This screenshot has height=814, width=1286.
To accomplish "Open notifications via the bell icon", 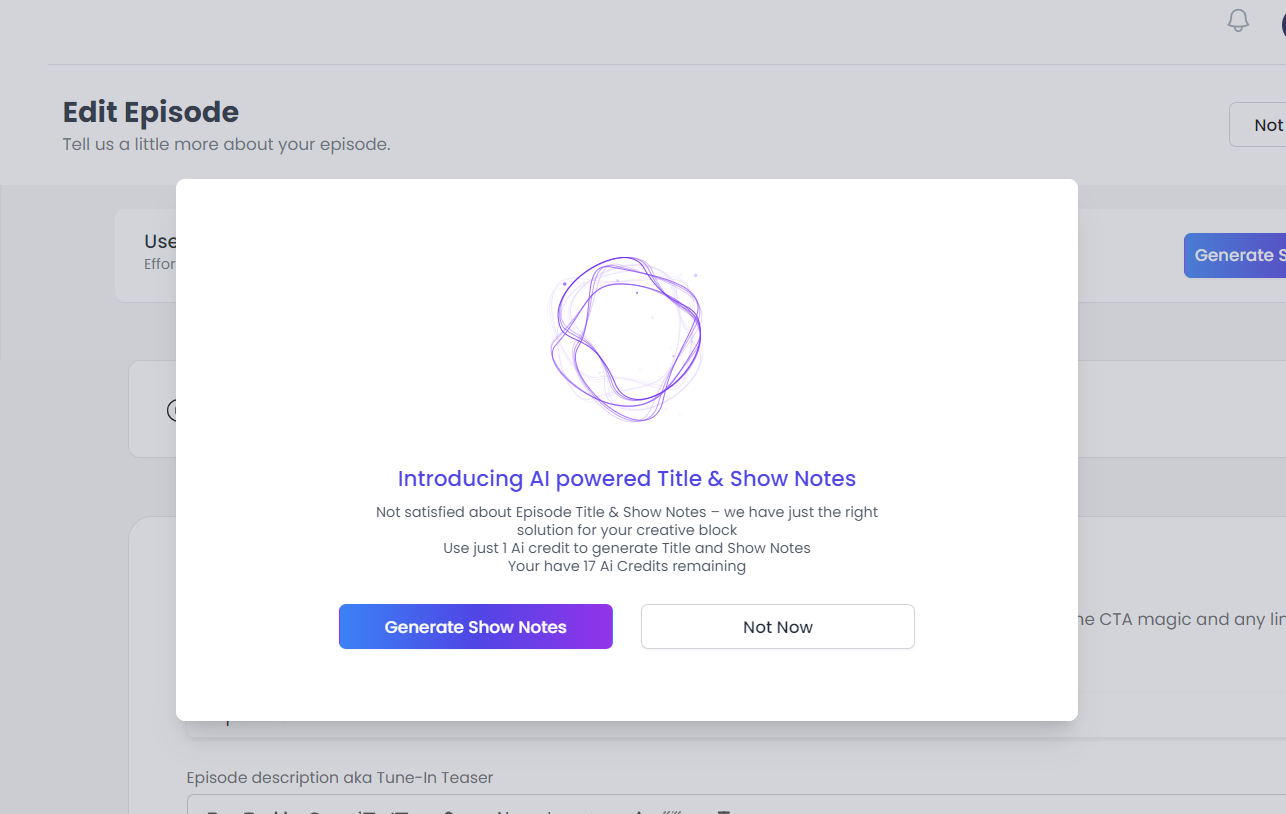I will [1238, 20].
